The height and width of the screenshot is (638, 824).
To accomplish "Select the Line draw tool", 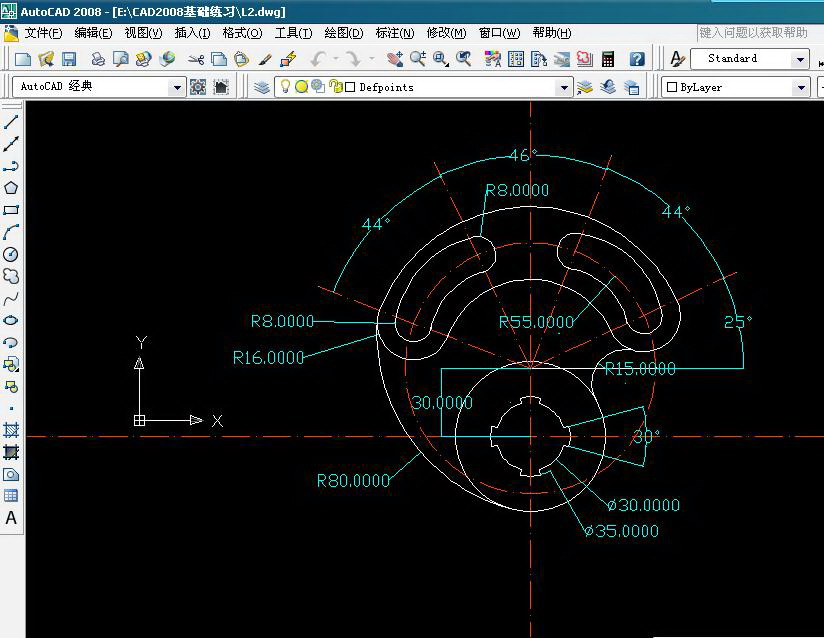I will coord(11,122).
